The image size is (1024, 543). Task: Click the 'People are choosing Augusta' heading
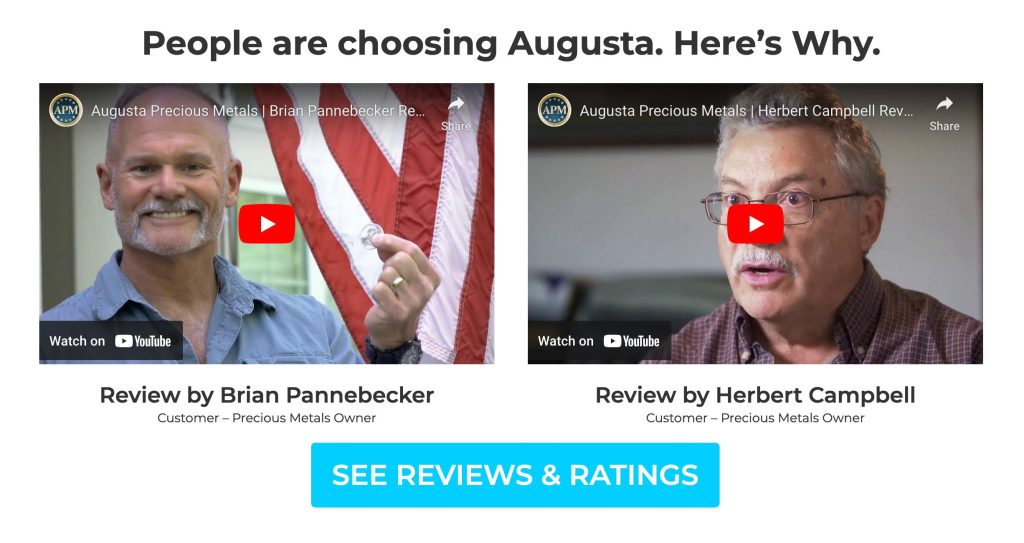[x=511, y=44]
